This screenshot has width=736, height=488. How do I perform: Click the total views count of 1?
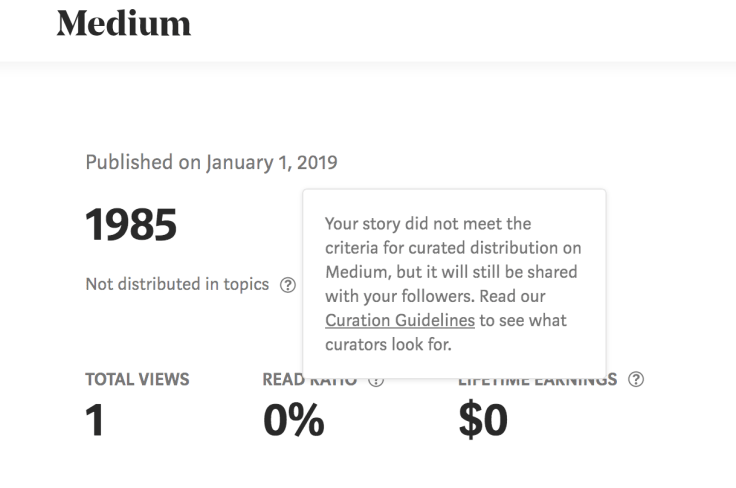[95, 421]
